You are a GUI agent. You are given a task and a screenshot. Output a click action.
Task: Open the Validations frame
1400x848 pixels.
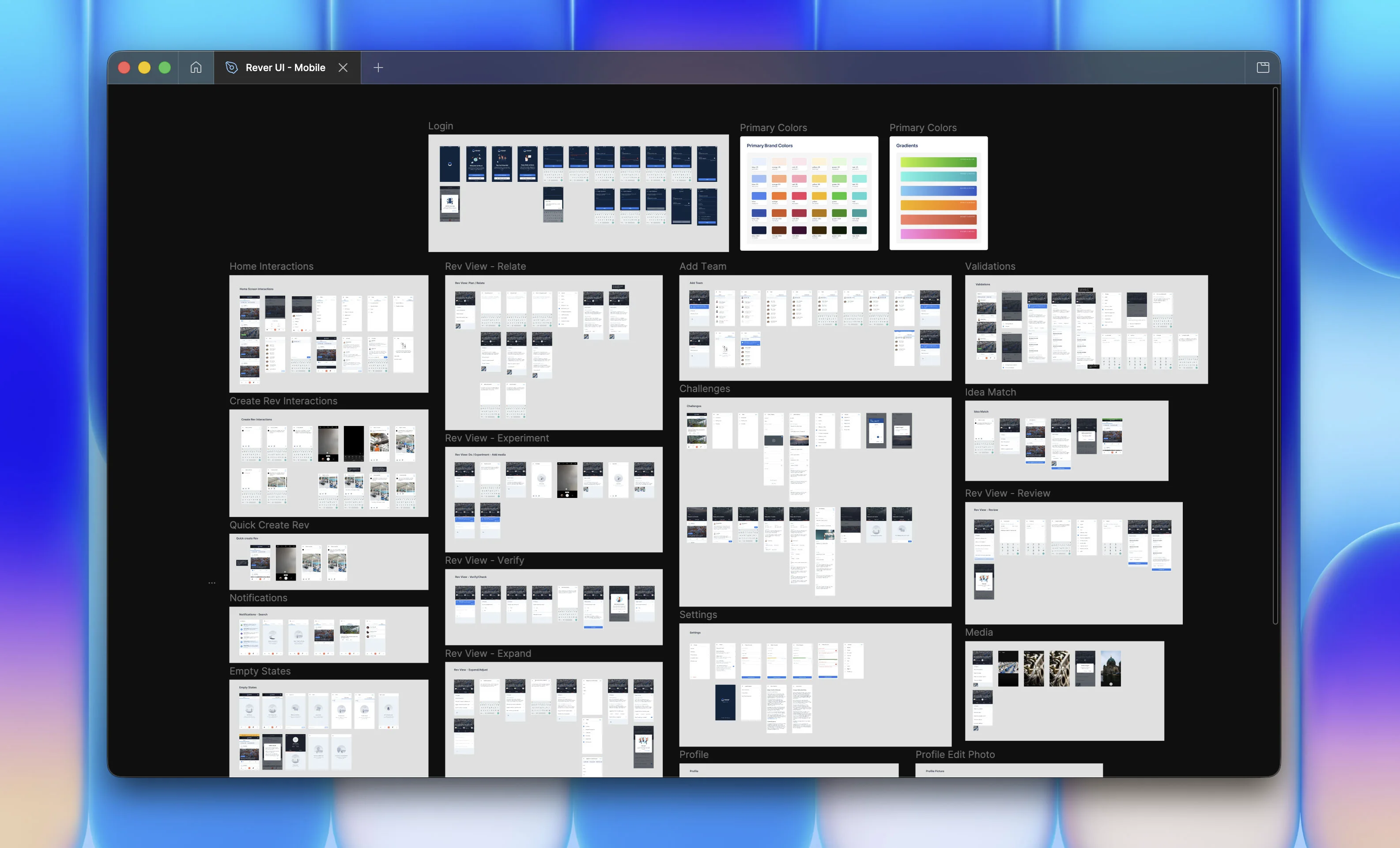pos(1086,329)
